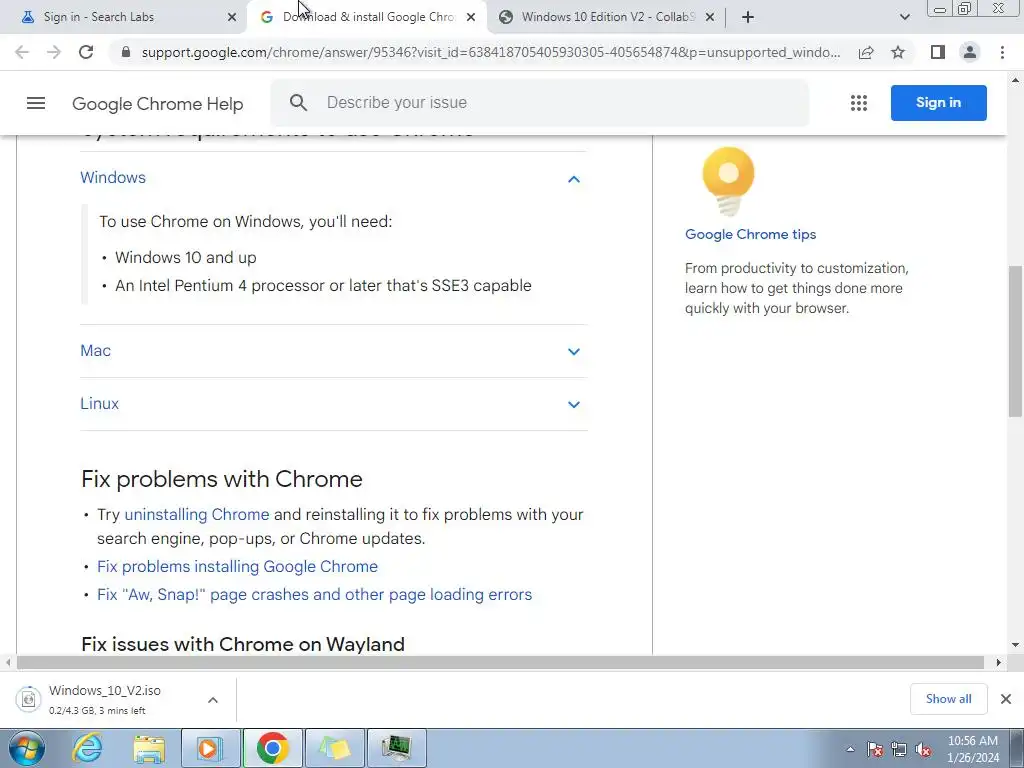The width and height of the screenshot is (1024, 768).
Task: Close the Windows 10 Edition V2 tab
Action: pos(710,17)
